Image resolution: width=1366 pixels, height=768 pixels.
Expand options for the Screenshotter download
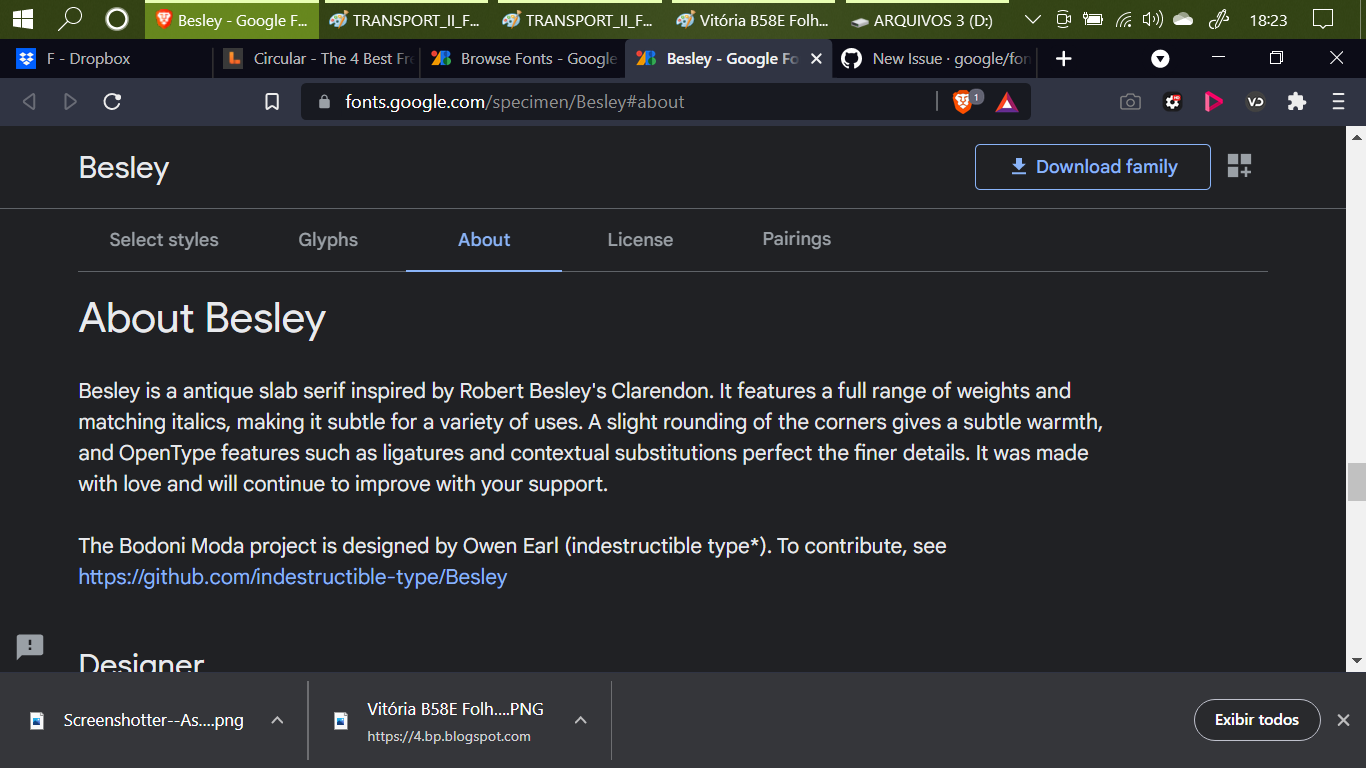277,720
